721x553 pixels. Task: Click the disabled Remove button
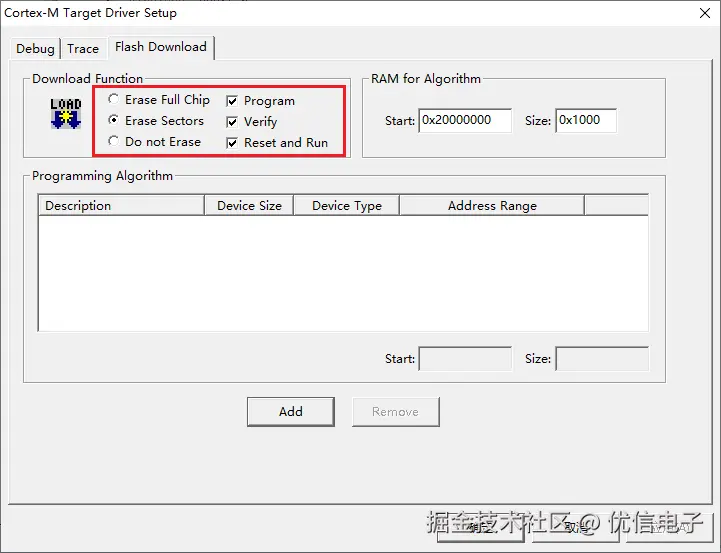click(395, 411)
